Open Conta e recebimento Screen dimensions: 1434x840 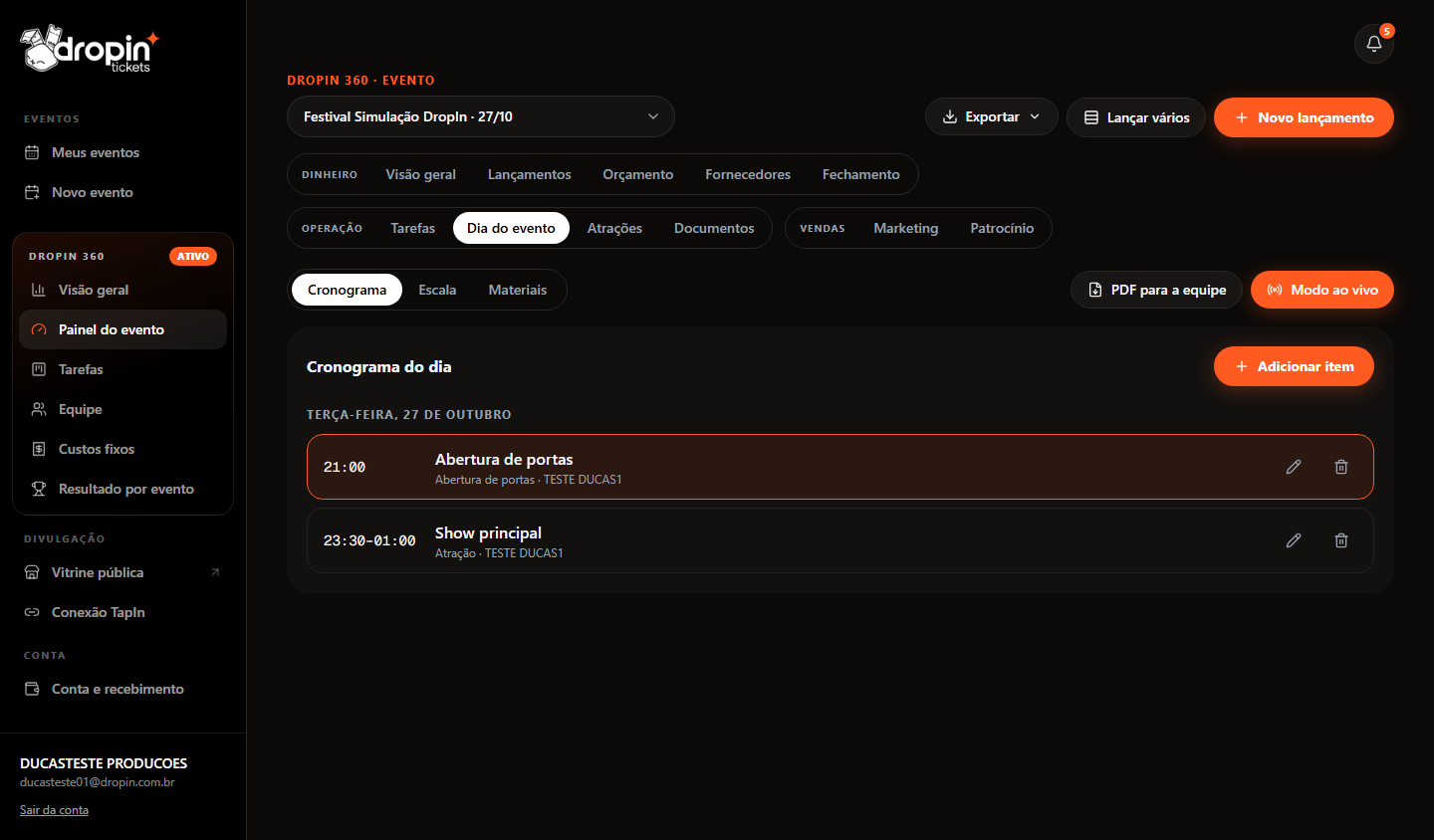[x=123, y=689]
